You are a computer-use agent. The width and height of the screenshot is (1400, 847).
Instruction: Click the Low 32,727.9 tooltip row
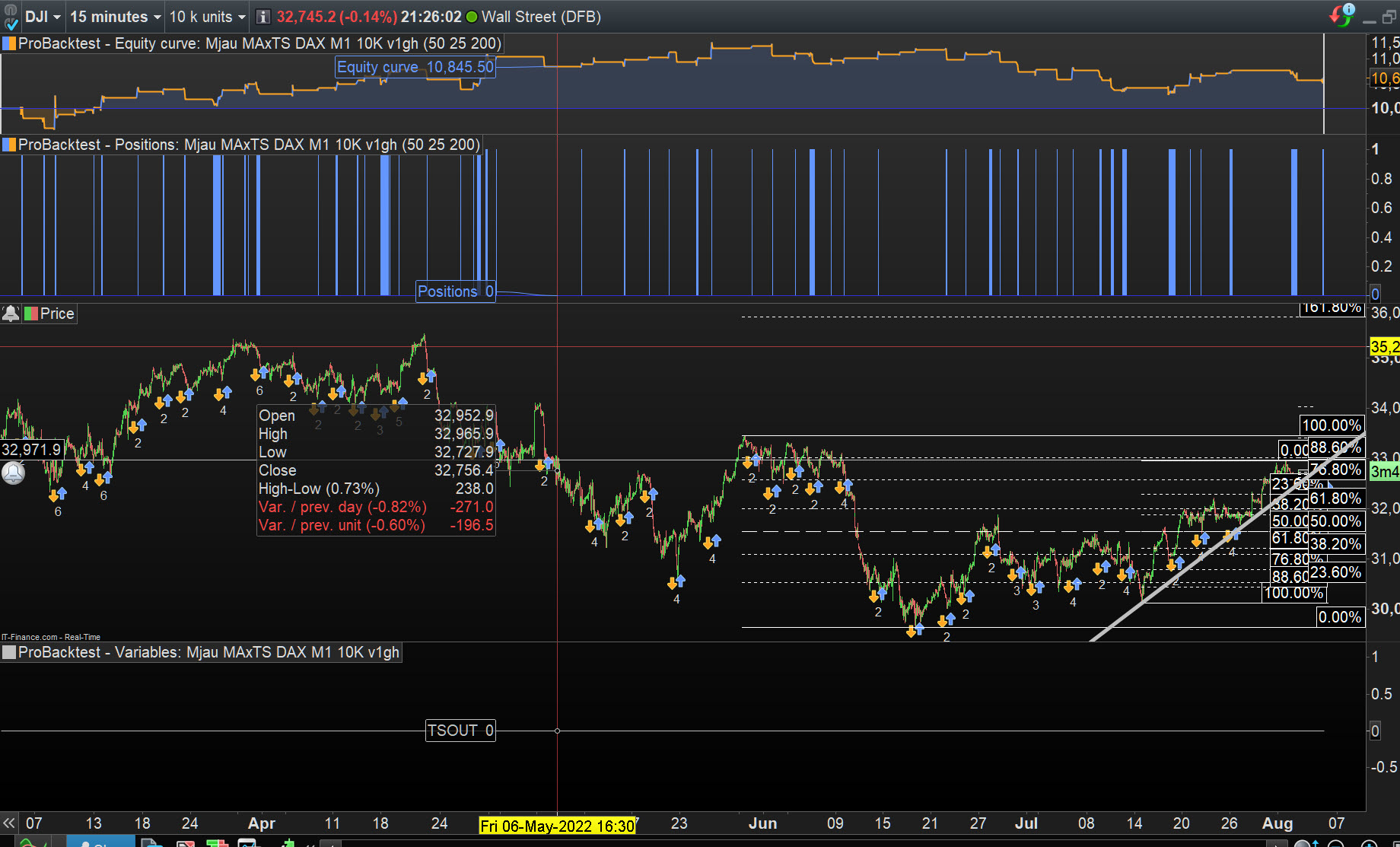376,452
